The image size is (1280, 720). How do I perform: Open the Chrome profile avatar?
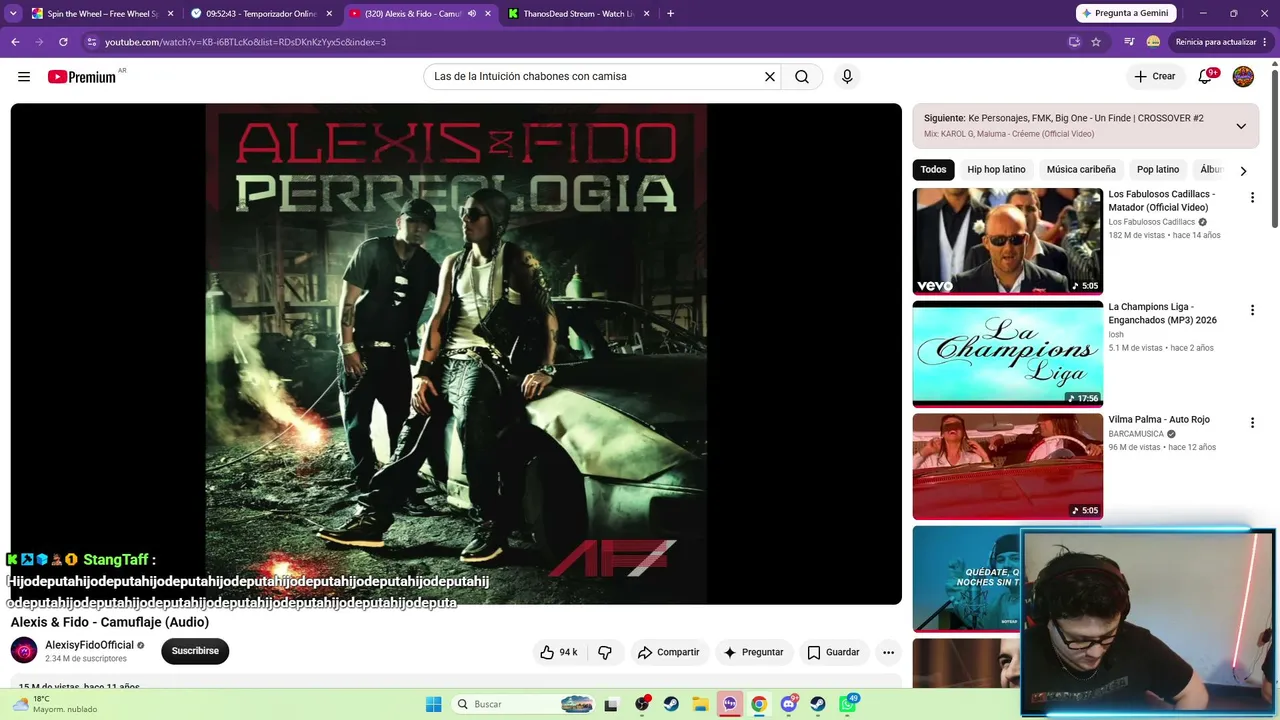(1153, 42)
